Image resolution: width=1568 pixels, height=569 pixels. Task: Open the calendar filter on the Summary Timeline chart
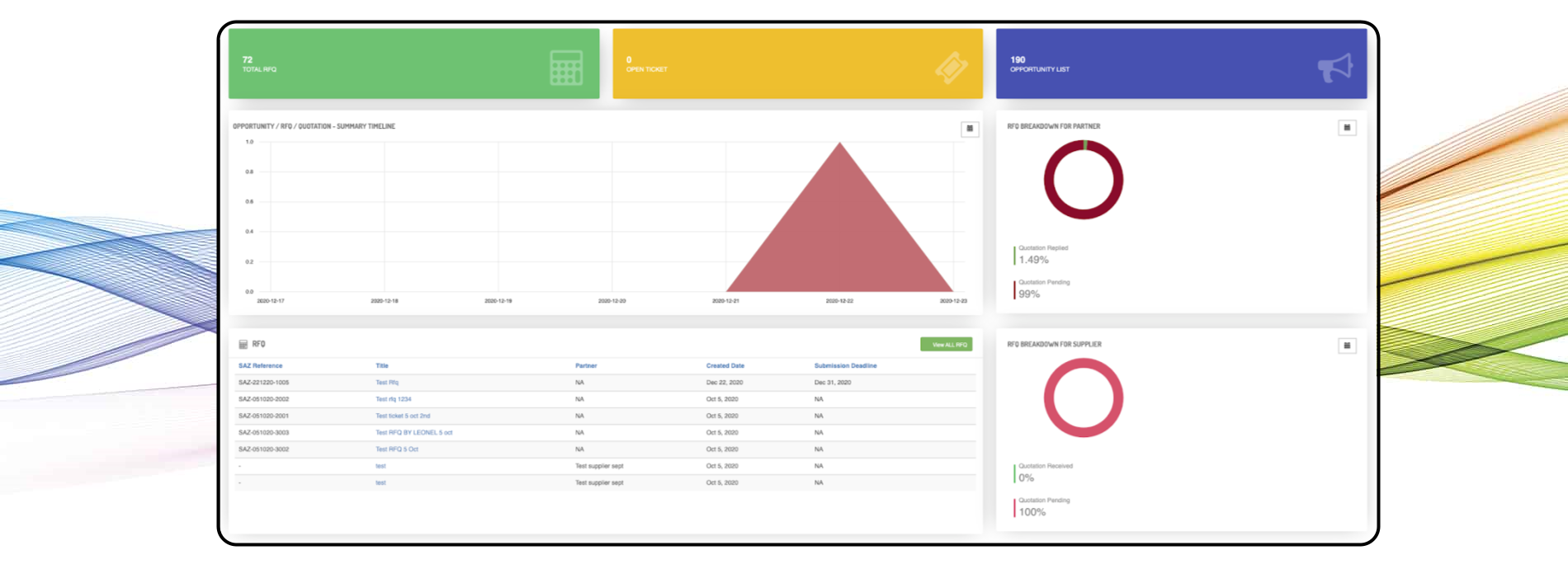(x=970, y=129)
